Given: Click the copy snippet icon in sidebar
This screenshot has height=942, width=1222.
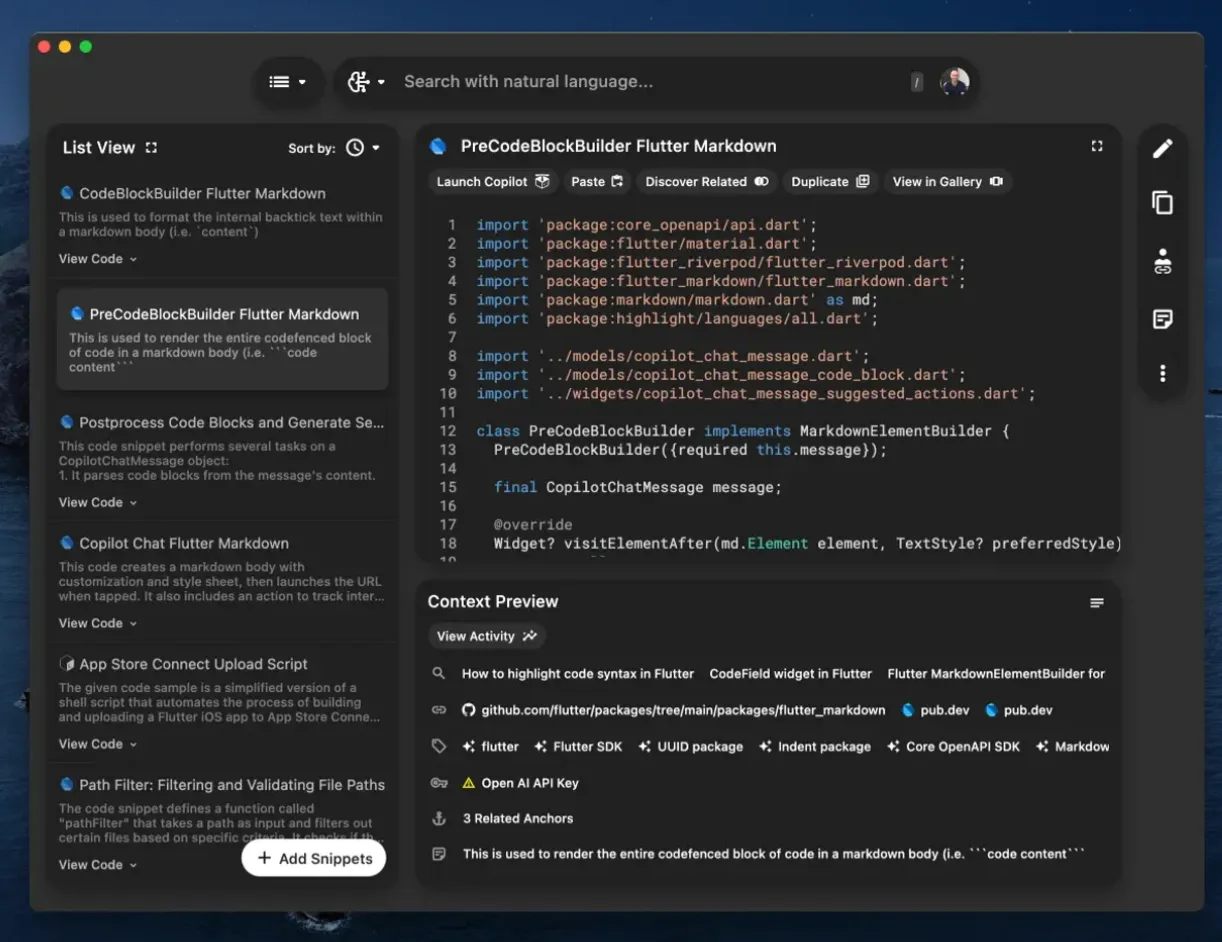Looking at the screenshot, I should coord(1162,203).
